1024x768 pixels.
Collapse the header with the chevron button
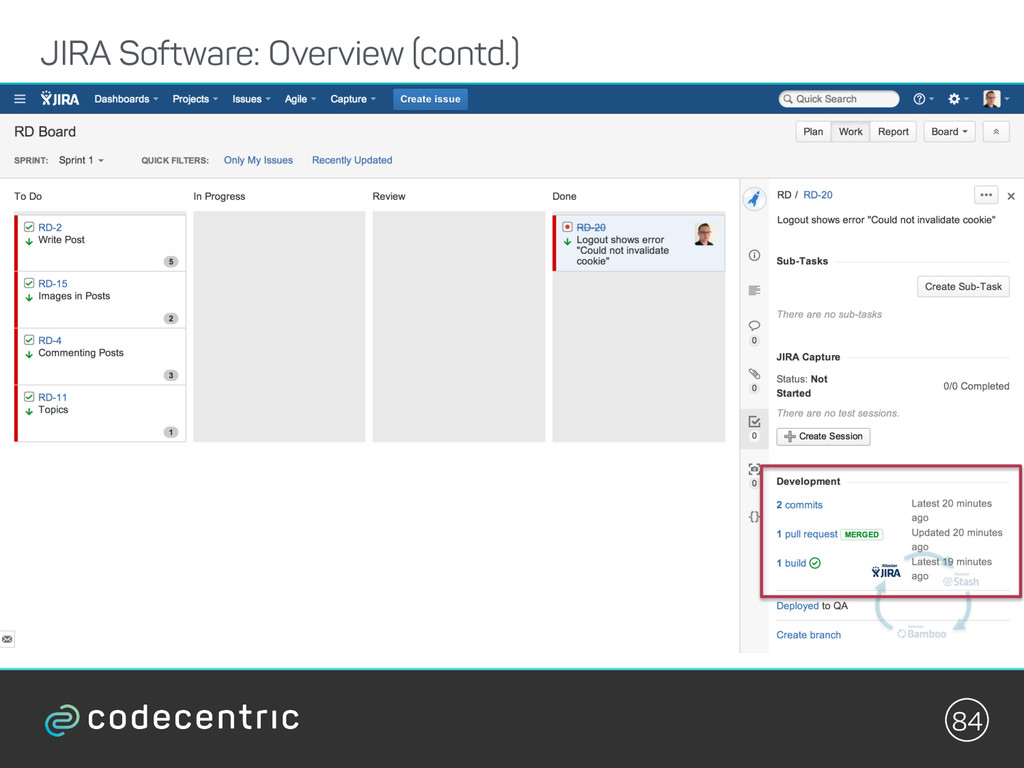[x=996, y=131]
